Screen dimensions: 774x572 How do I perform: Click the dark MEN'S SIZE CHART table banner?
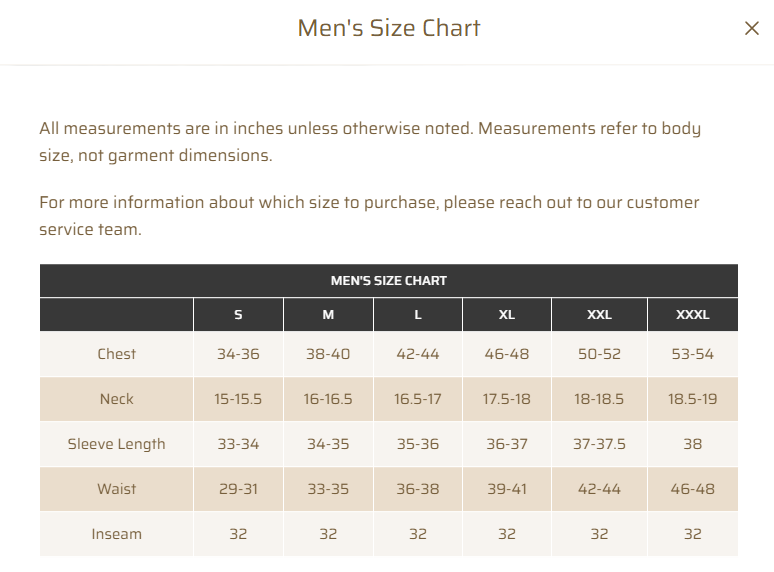(389, 281)
